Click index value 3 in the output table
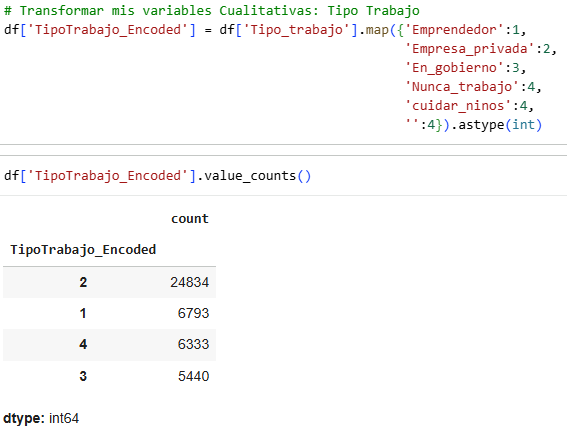This screenshot has height=430, width=567. [x=83, y=376]
